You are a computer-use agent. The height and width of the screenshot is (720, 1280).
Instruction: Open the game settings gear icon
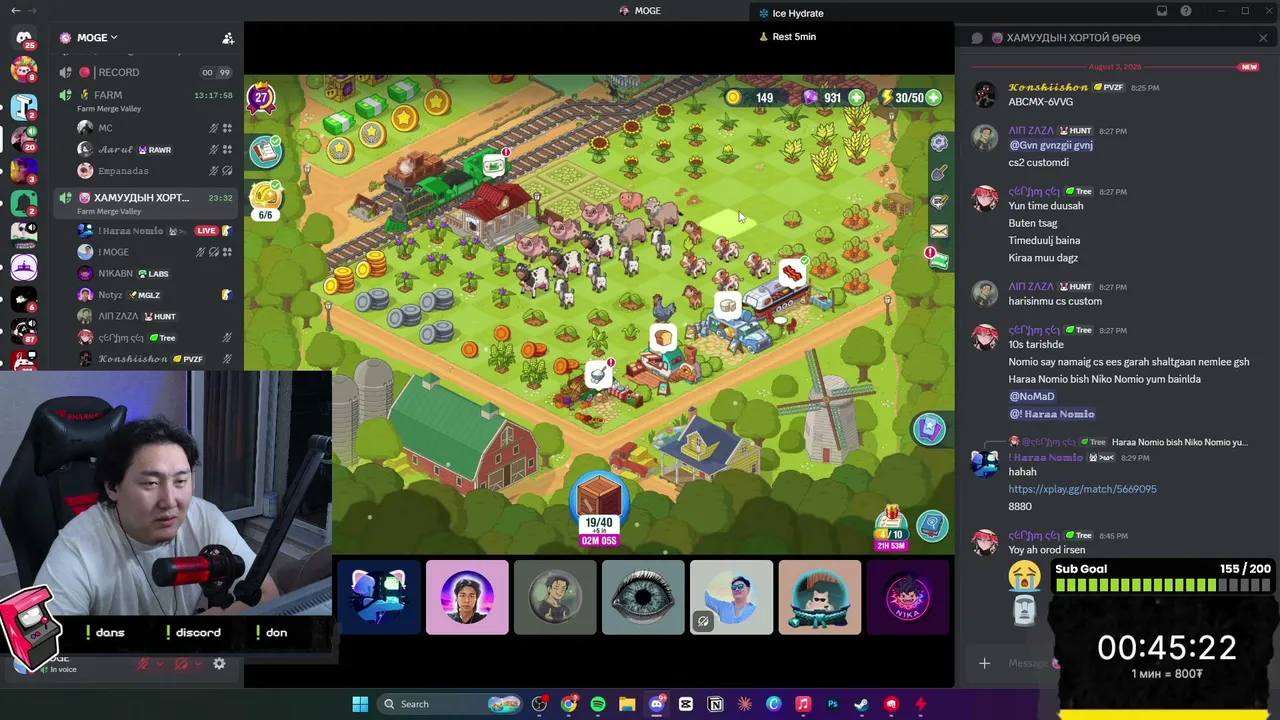938,143
